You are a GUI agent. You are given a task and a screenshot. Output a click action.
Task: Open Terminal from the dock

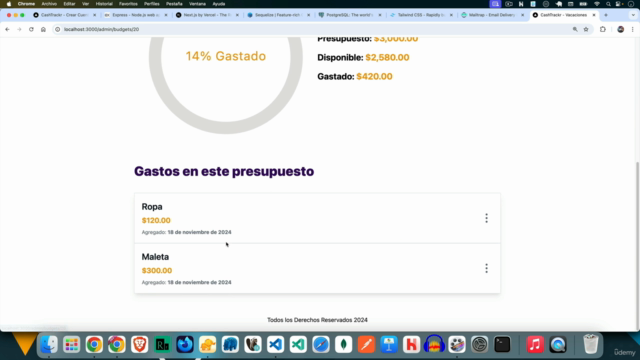point(502,344)
